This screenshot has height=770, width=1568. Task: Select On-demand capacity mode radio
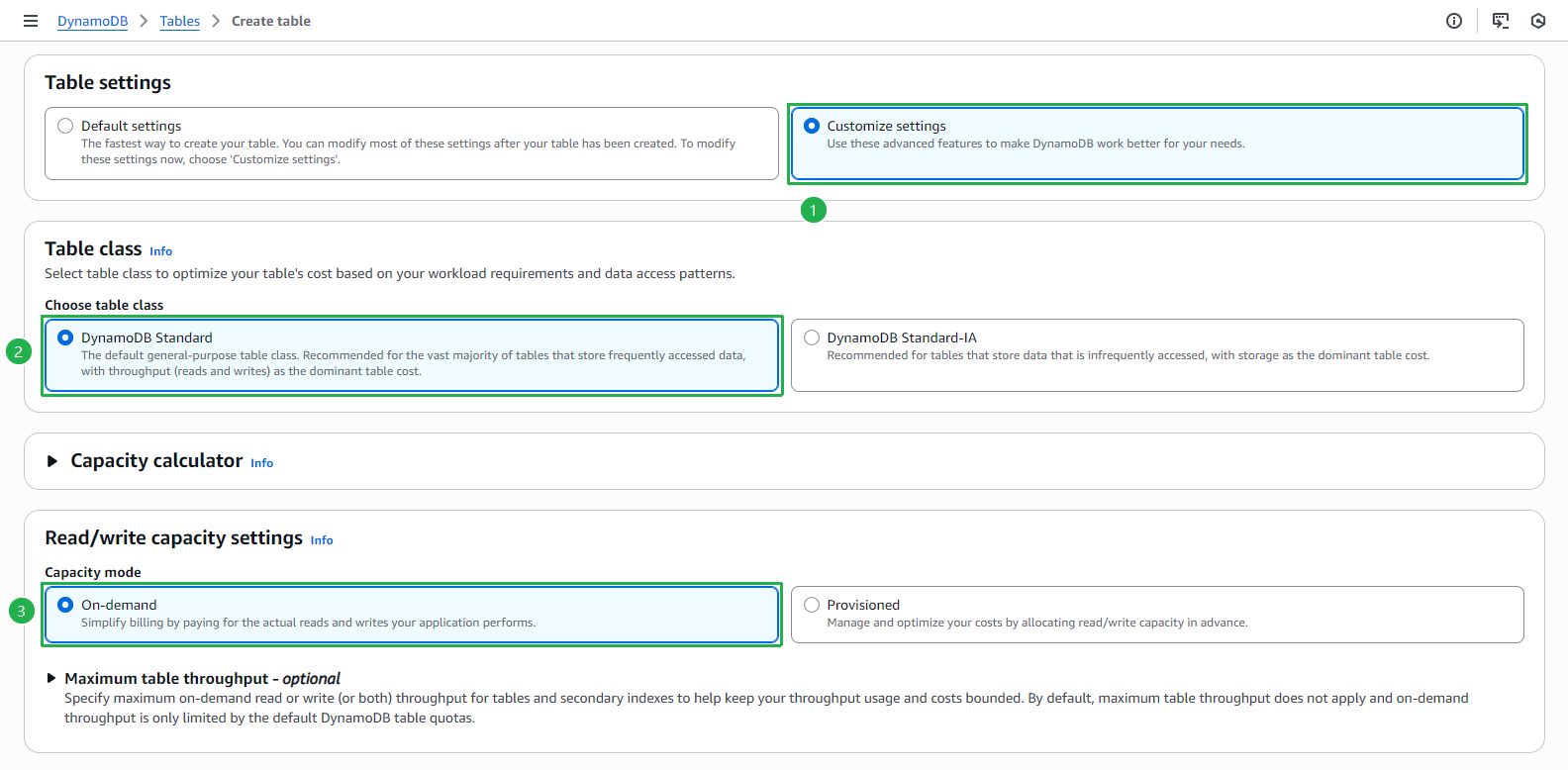[65, 605]
